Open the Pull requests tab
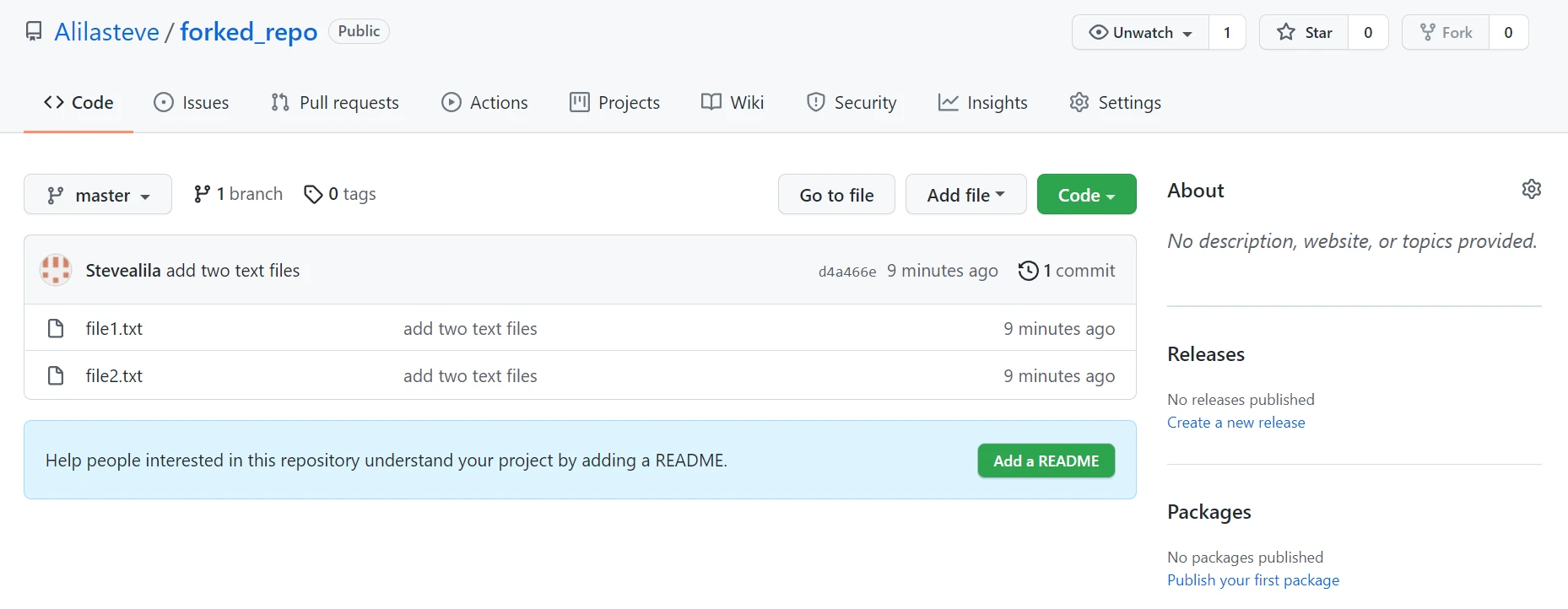The height and width of the screenshot is (609, 1568). tap(335, 103)
